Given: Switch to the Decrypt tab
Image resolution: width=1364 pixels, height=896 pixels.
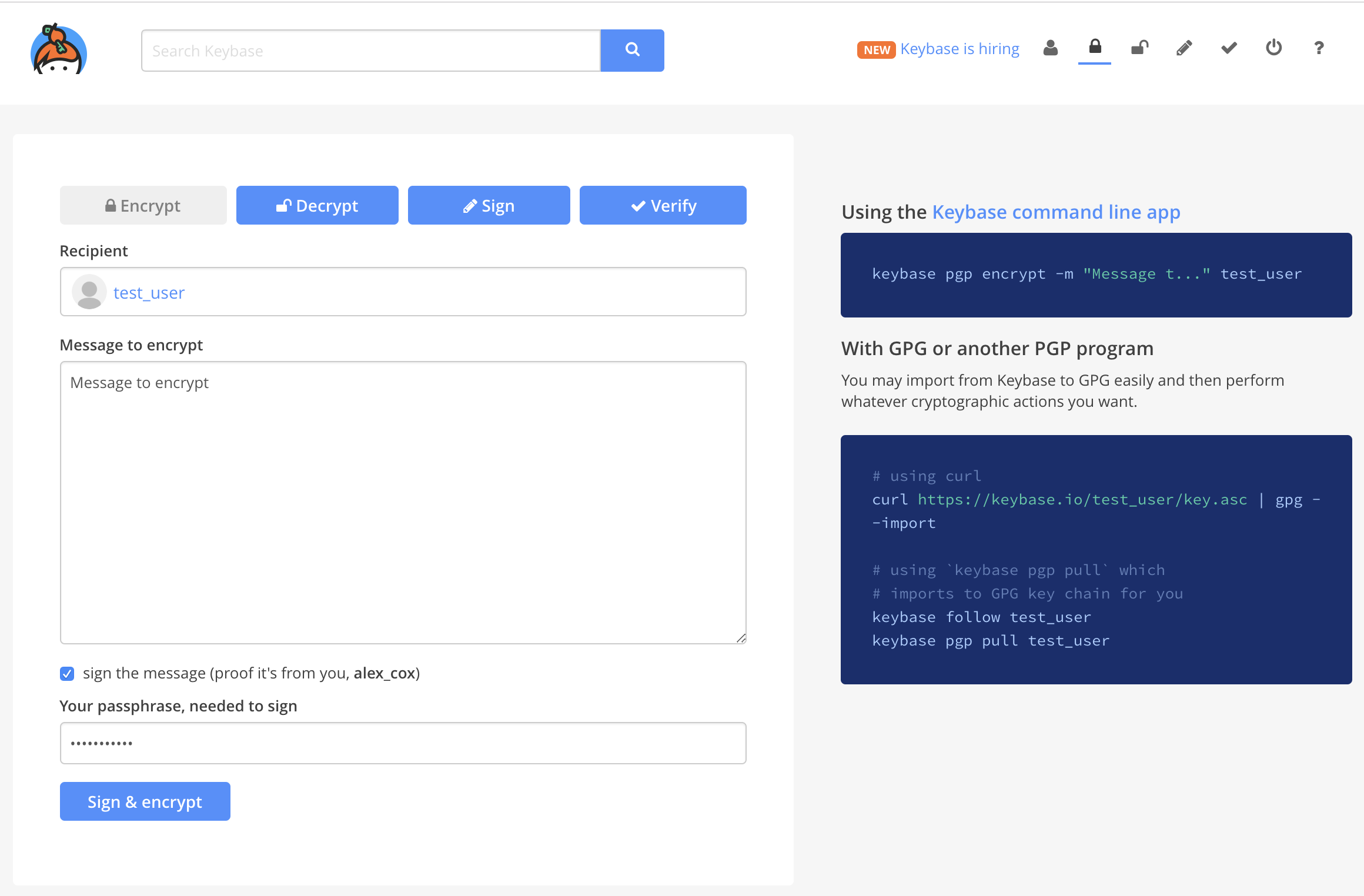Looking at the screenshot, I should 317,205.
